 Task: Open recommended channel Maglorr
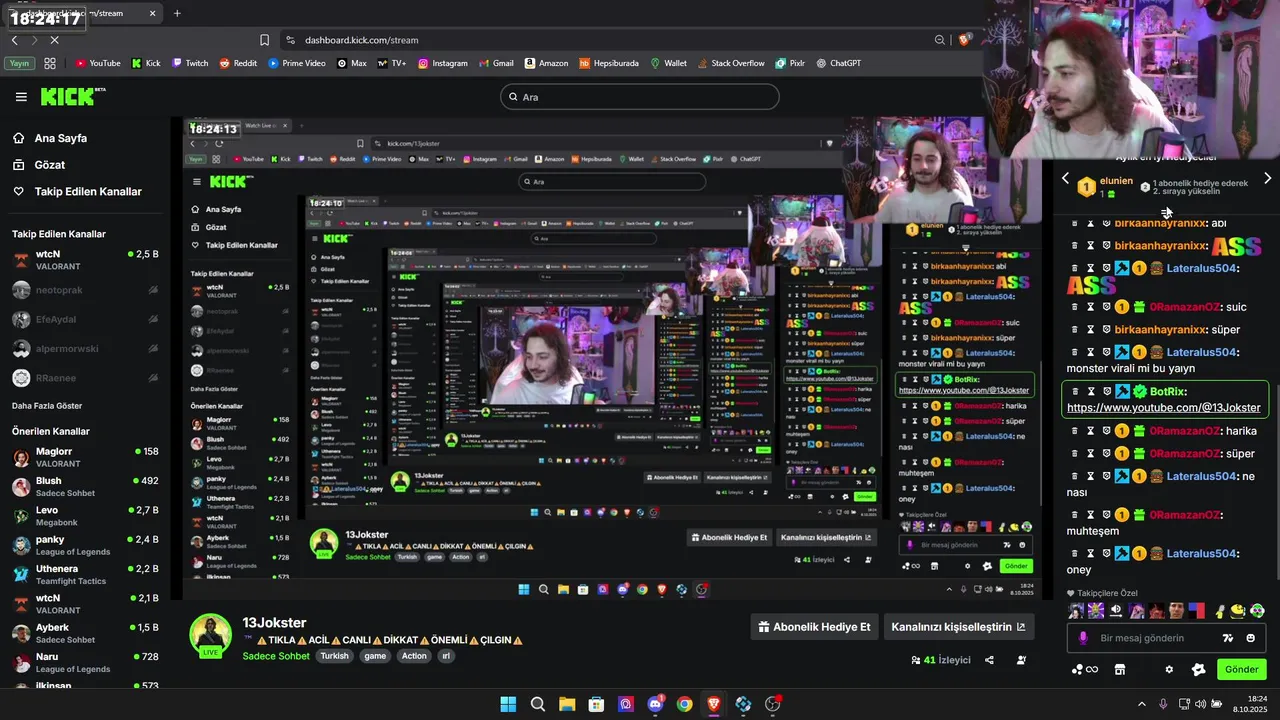[x=85, y=457]
